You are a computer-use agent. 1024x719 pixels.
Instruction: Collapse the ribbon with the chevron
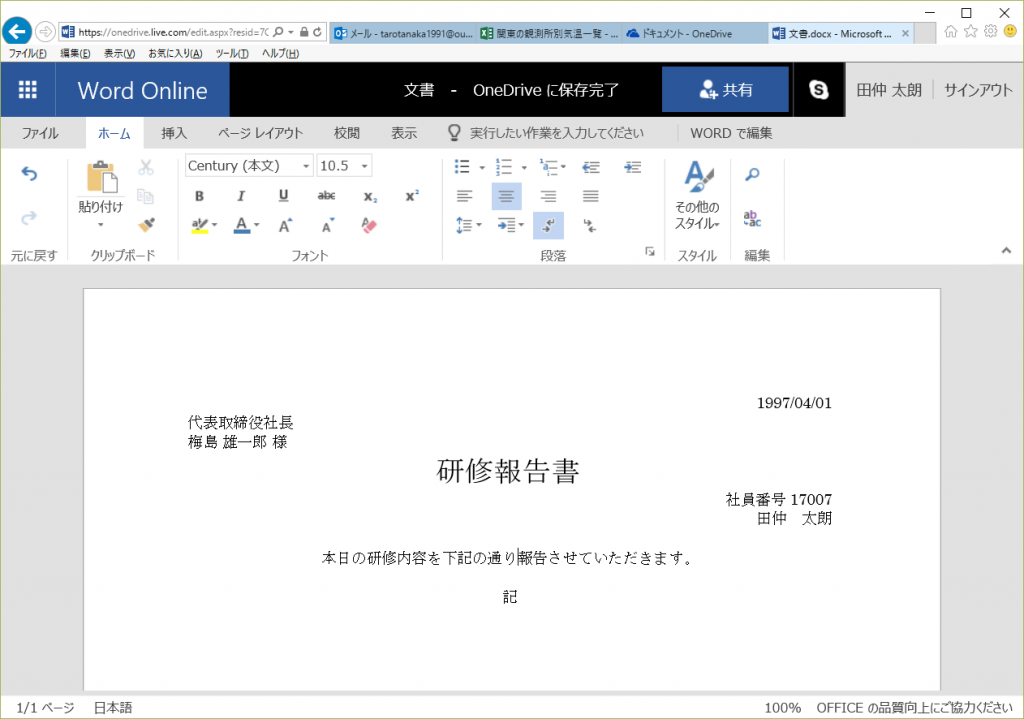click(1006, 251)
